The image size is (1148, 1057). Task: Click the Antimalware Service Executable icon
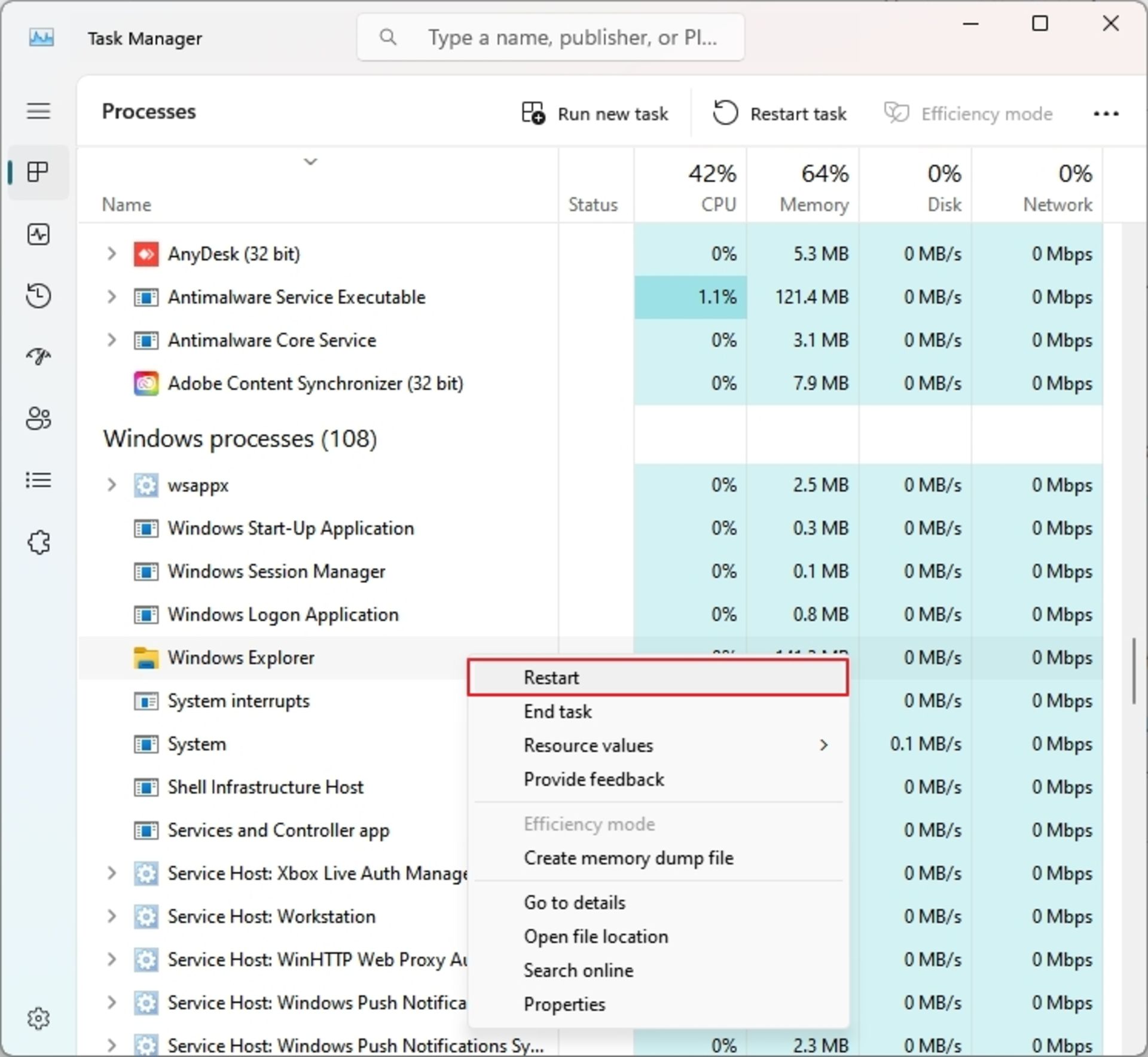pos(146,297)
